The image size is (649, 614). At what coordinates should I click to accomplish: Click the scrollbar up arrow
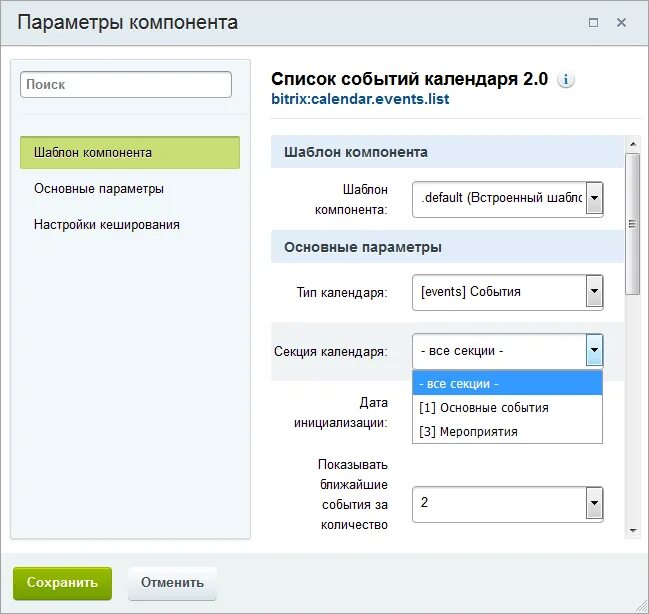pyautogui.click(x=632, y=144)
